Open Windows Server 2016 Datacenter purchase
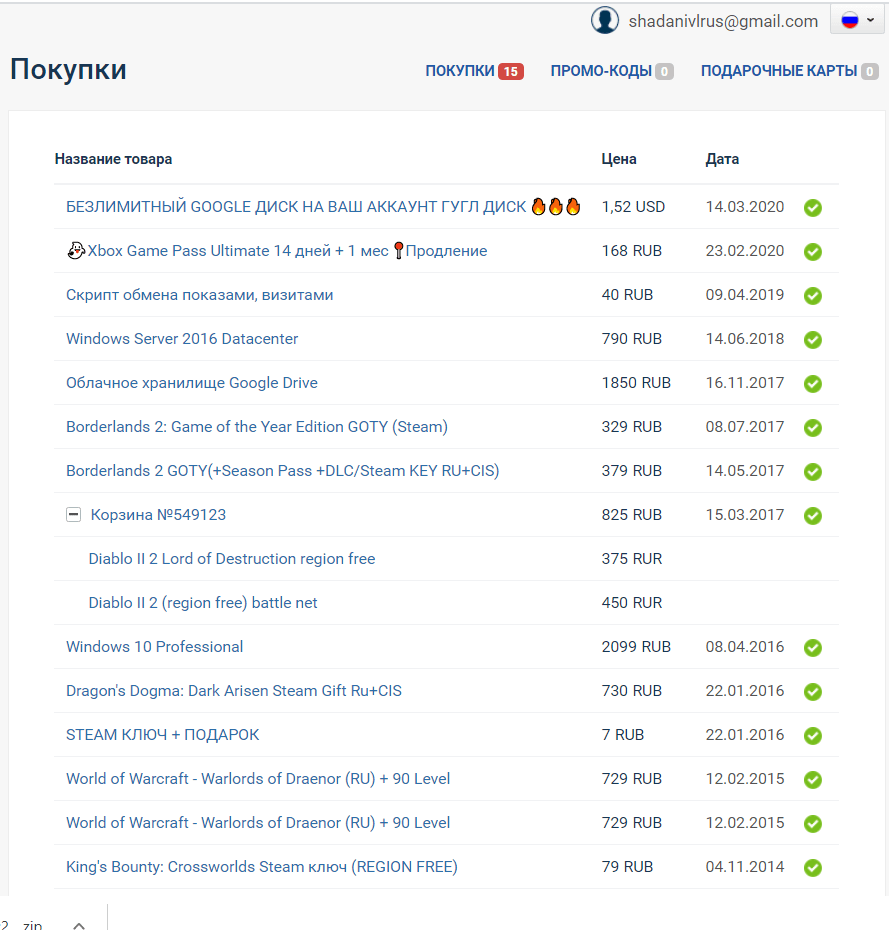Image resolution: width=889 pixels, height=930 pixels. tap(181, 339)
